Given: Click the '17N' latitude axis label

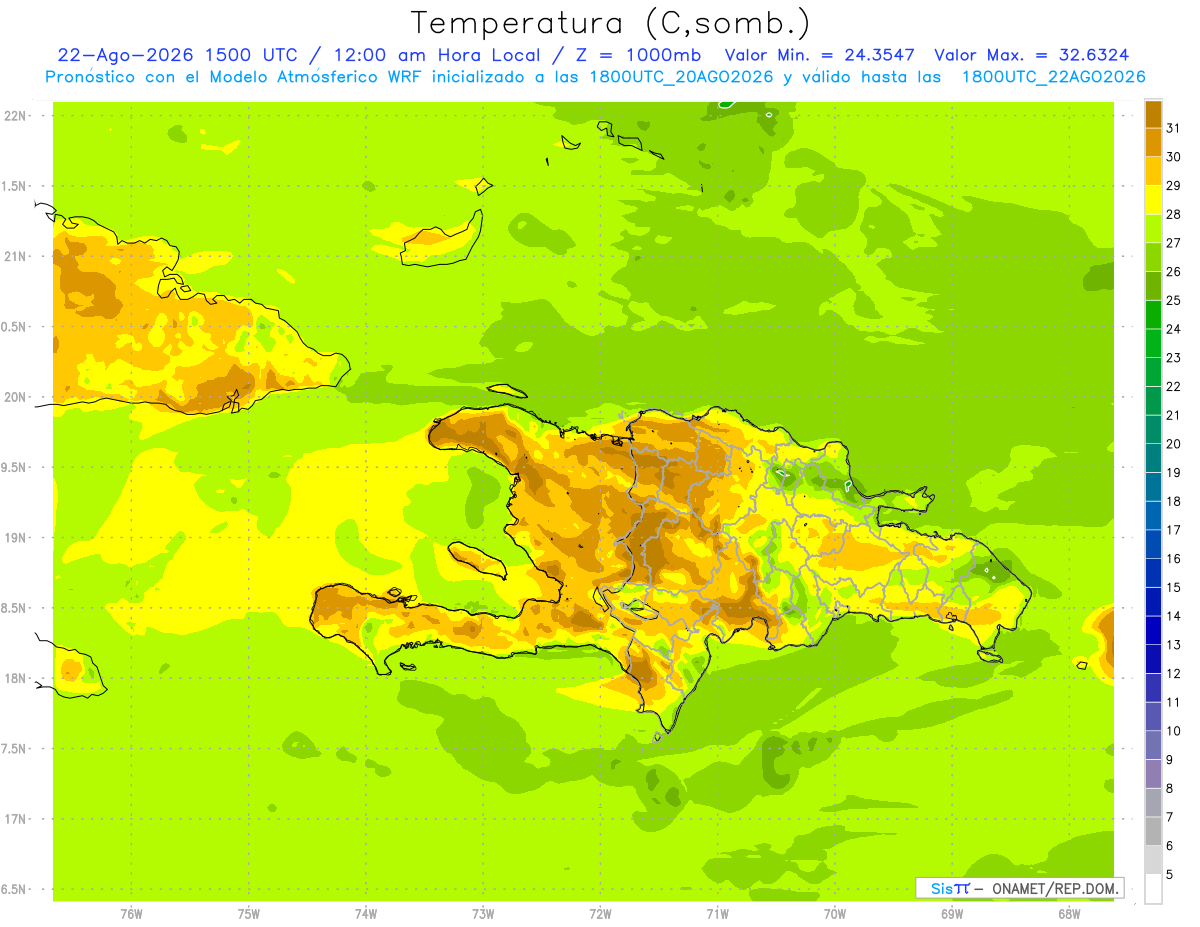Looking at the screenshot, I should [17, 819].
